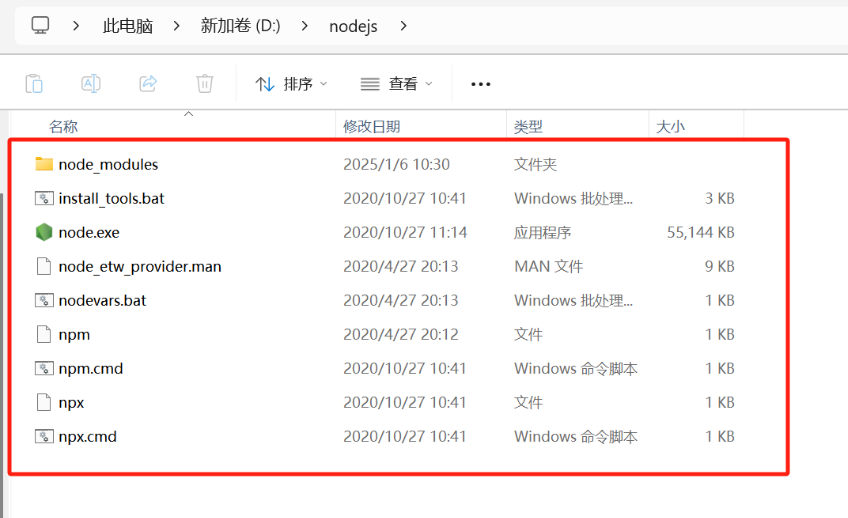Click the install_tools.bat file icon

pyautogui.click(x=44, y=198)
